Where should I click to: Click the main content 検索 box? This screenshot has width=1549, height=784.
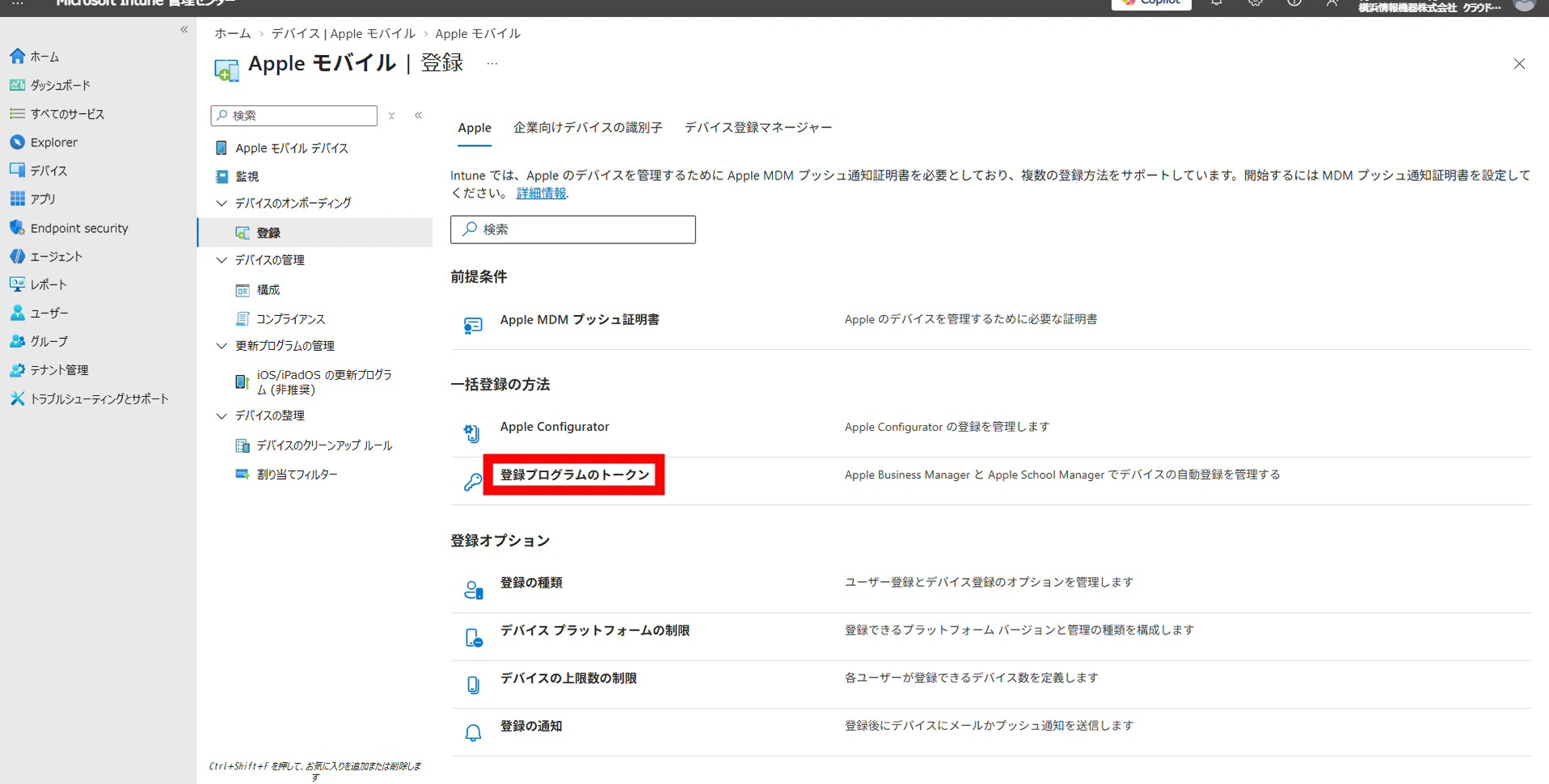click(x=573, y=230)
